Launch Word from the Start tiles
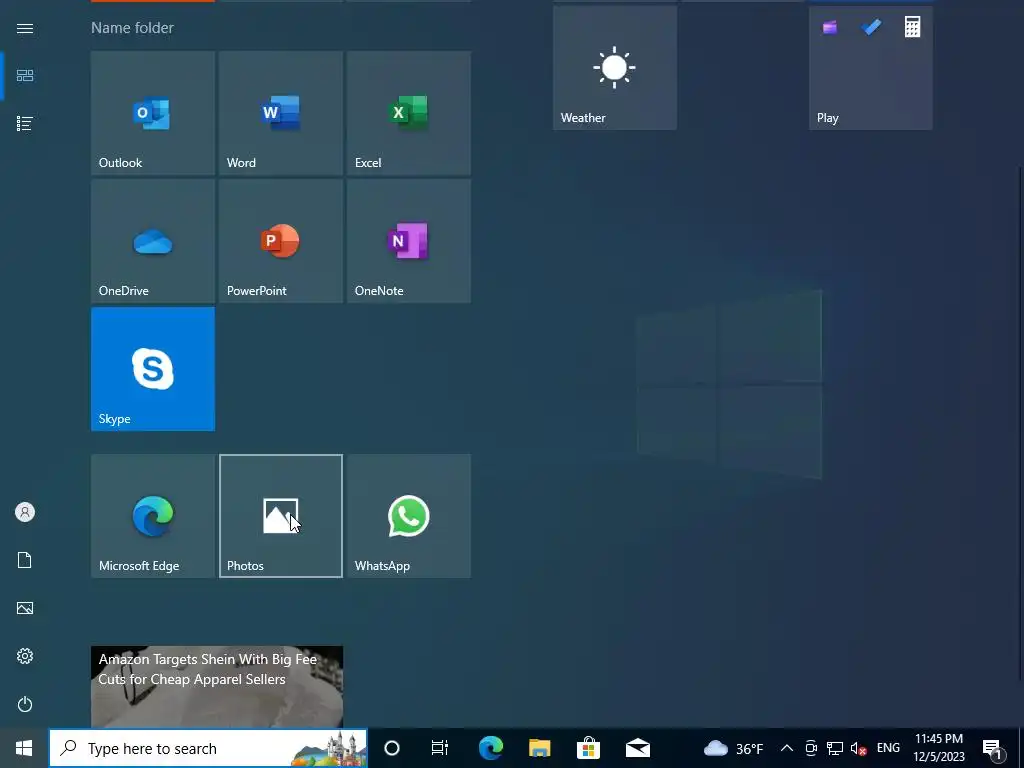The width and height of the screenshot is (1024, 768). tap(281, 113)
